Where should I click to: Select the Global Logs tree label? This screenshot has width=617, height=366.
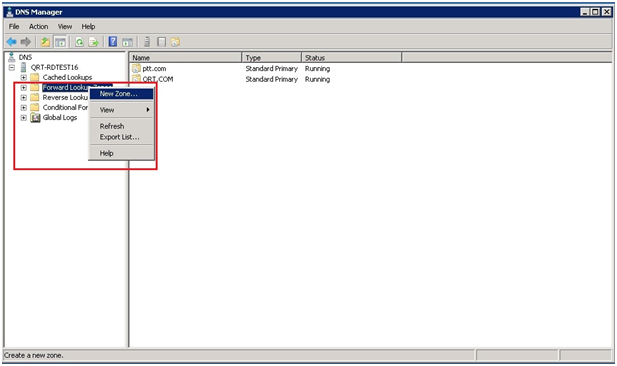pos(60,117)
